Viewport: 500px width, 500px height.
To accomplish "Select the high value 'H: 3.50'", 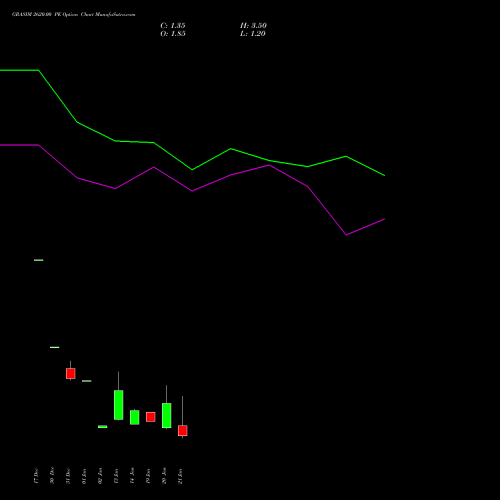I will (253, 26).
